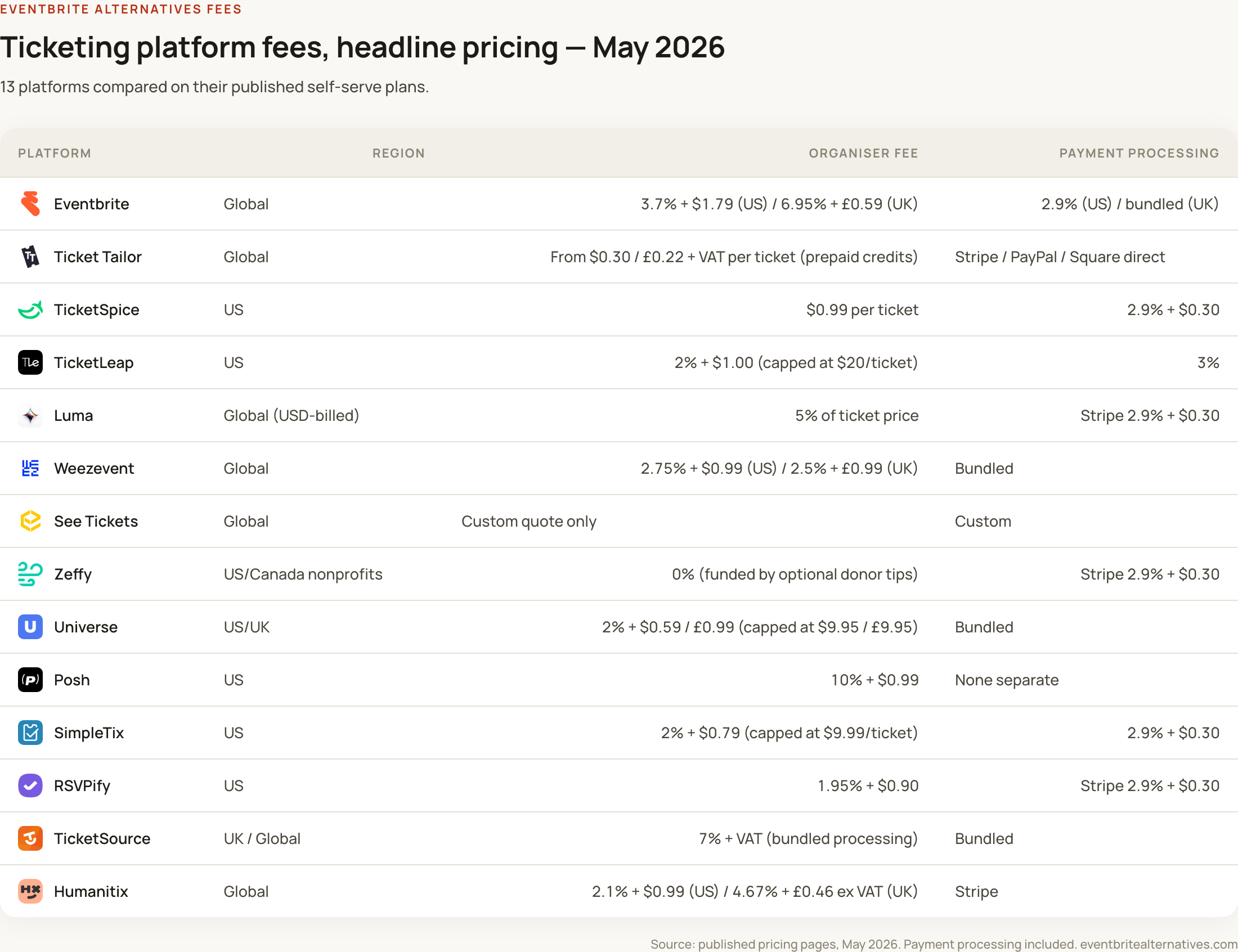Click Stripe / PayPal / Square direct cell

click(1060, 257)
